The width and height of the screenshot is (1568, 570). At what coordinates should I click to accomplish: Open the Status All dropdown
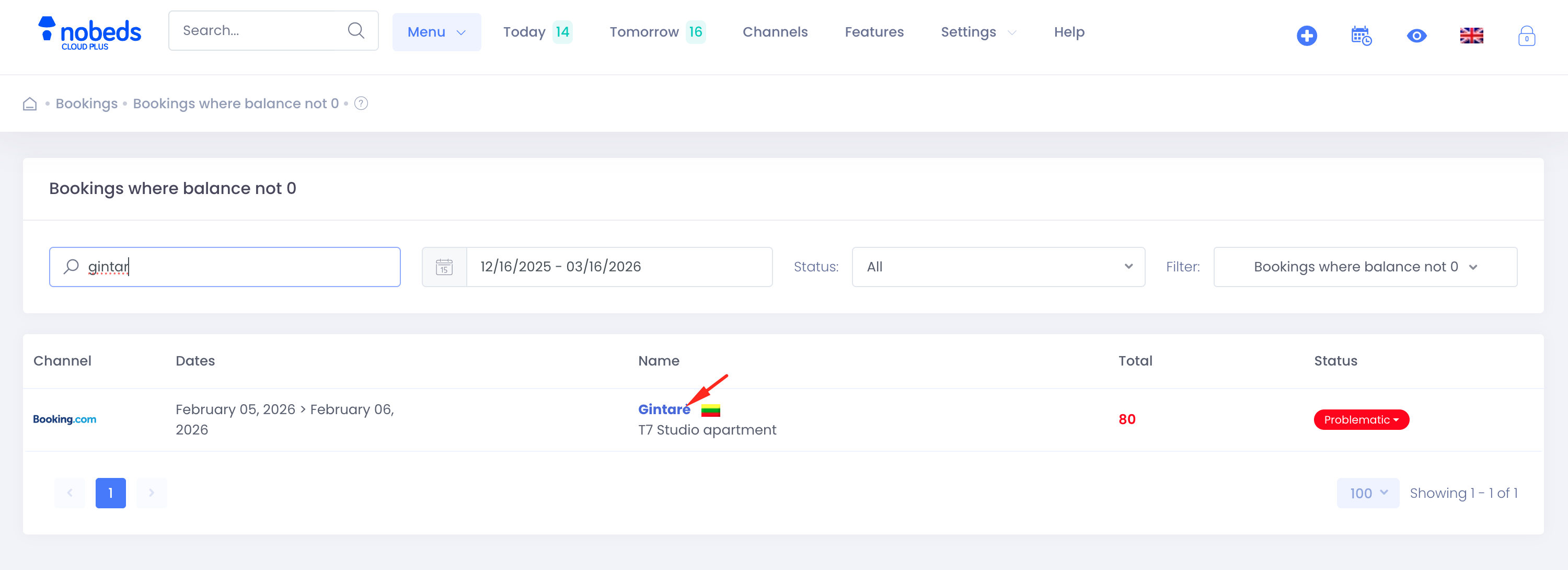998,267
